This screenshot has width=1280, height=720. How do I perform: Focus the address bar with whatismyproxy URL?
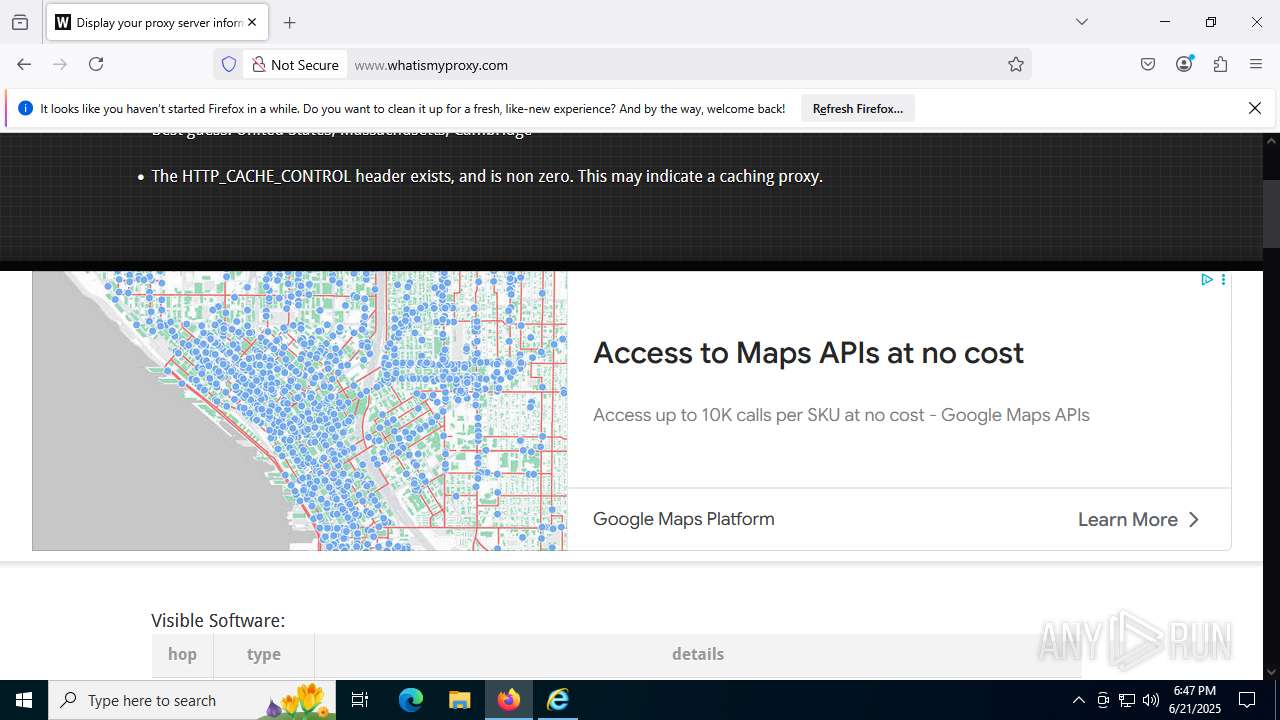point(675,64)
